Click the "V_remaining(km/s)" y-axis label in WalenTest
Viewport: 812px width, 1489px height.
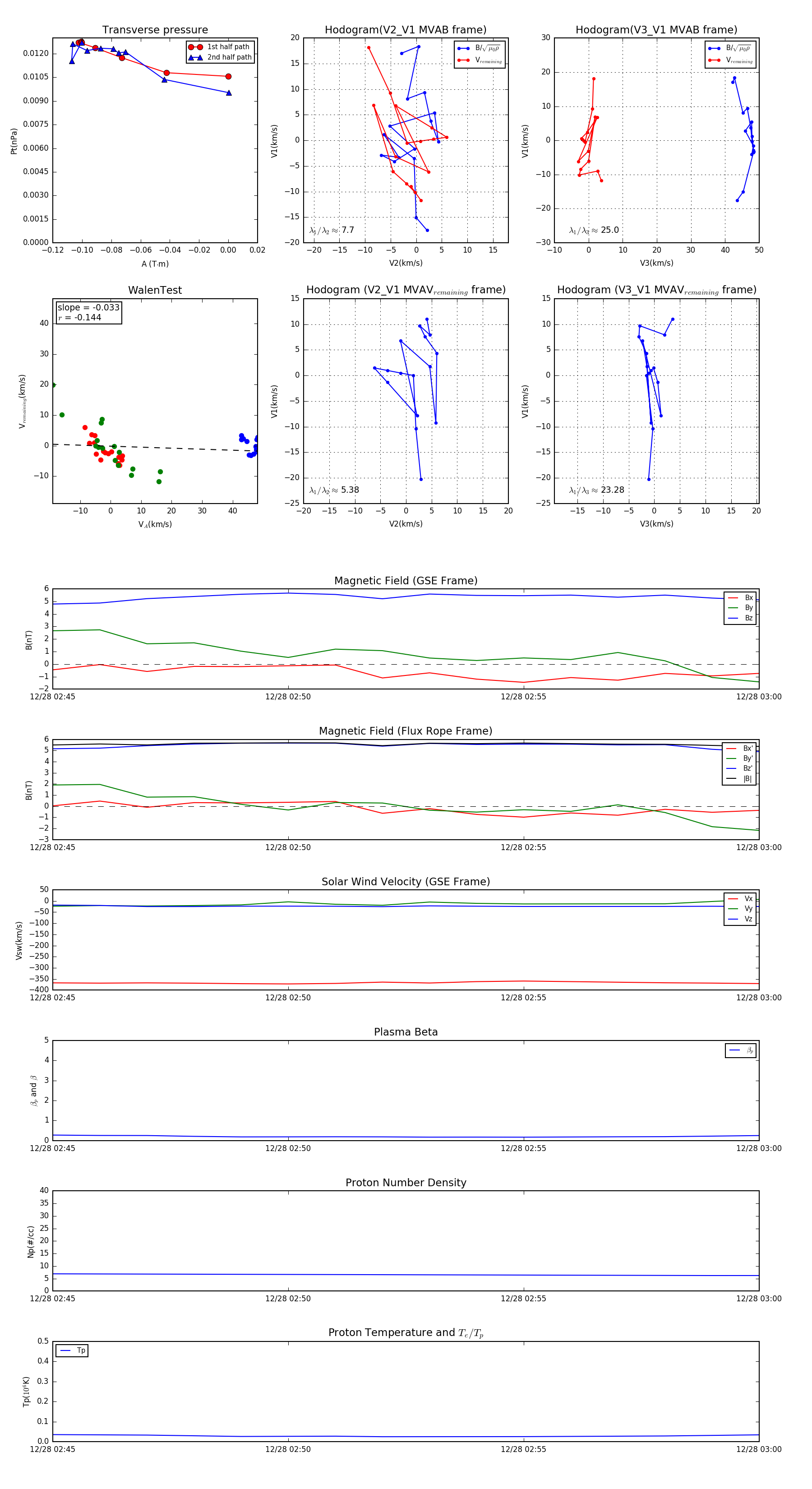pos(23,401)
